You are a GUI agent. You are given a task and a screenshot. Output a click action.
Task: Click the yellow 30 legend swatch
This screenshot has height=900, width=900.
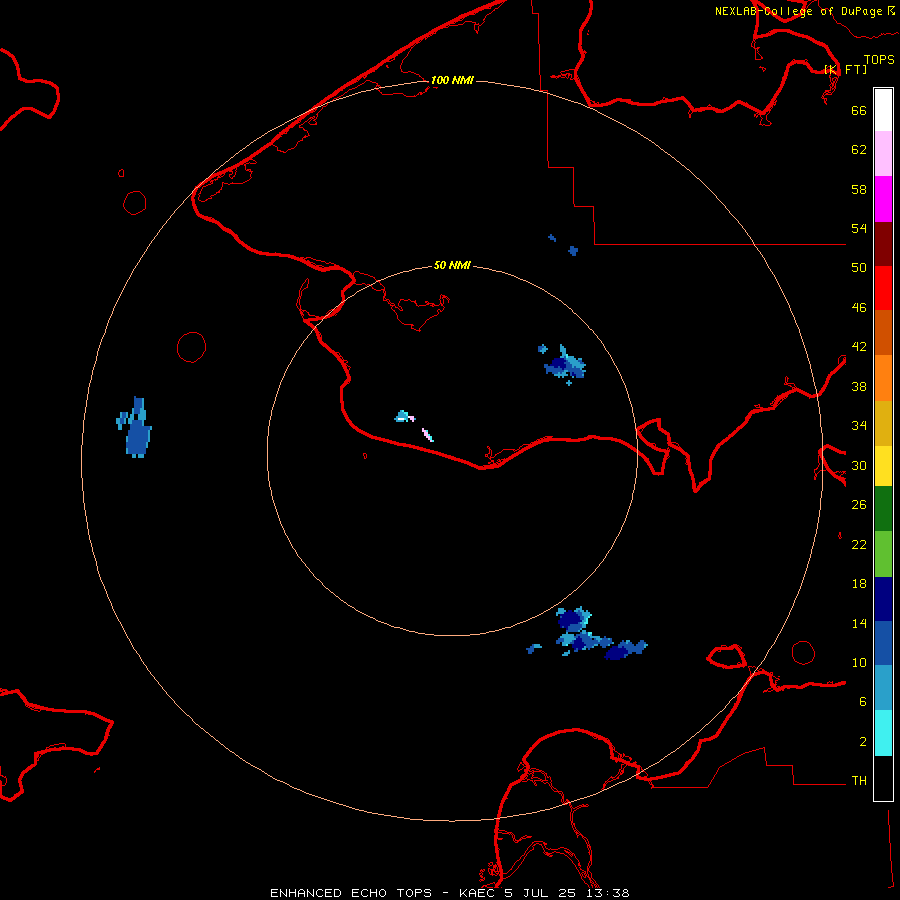coord(883,466)
